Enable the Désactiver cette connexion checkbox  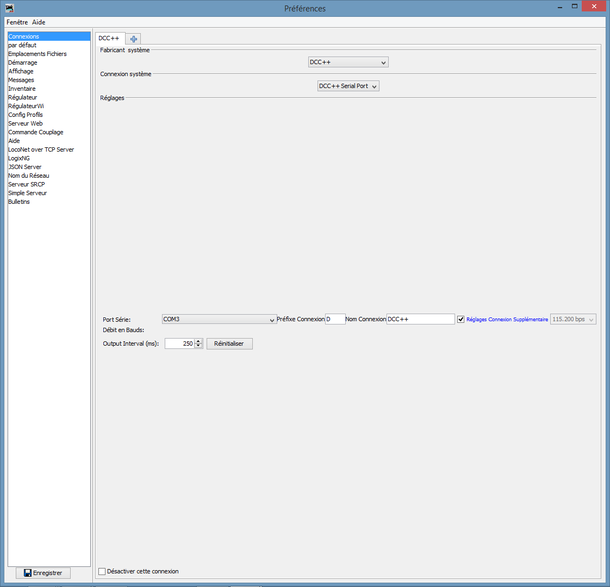(102, 571)
